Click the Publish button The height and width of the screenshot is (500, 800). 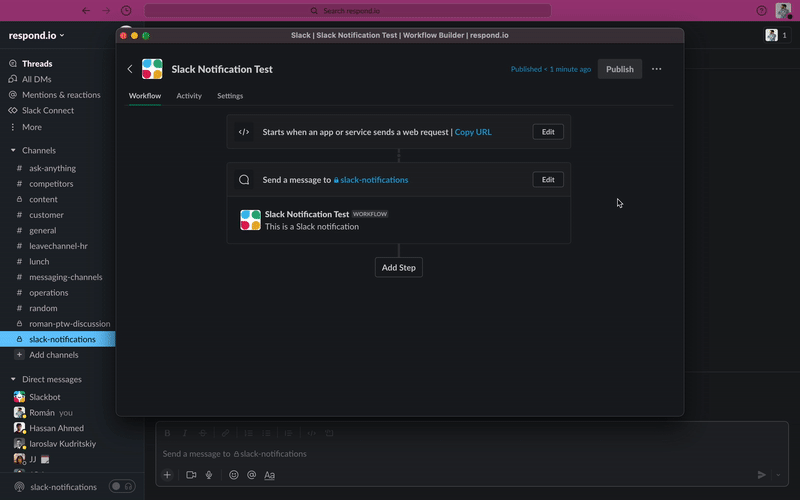point(620,69)
